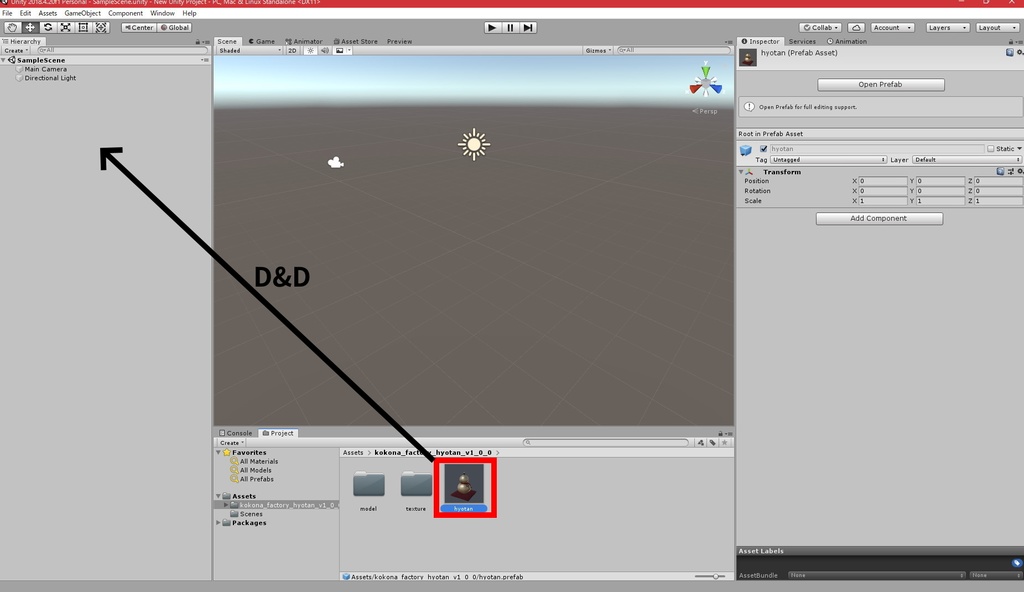Open the texture folder
Viewport: 1024px width, 592px height.
[416, 484]
